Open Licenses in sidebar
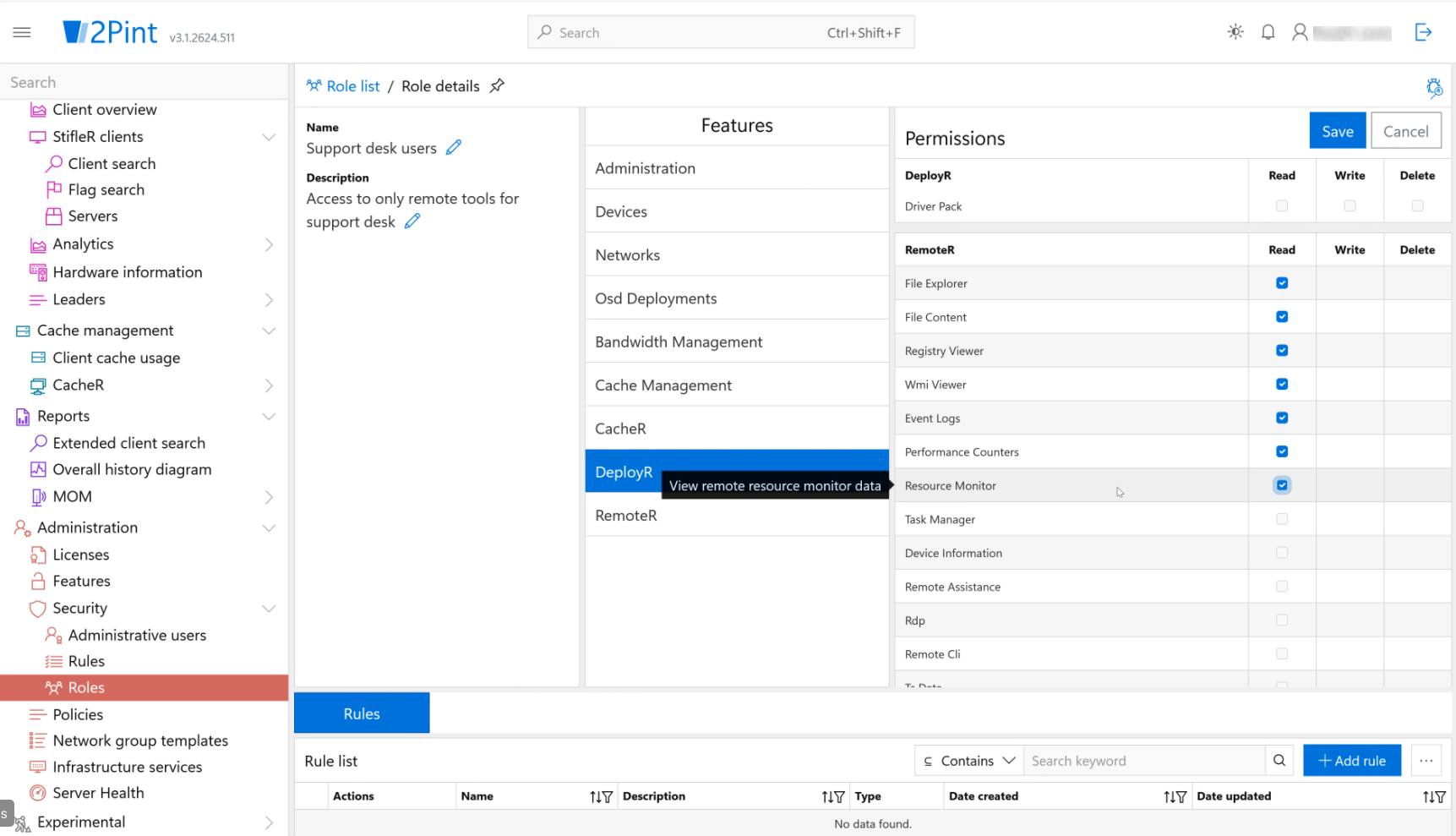Viewport: 1456px width, 836px height. click(80, 555)
